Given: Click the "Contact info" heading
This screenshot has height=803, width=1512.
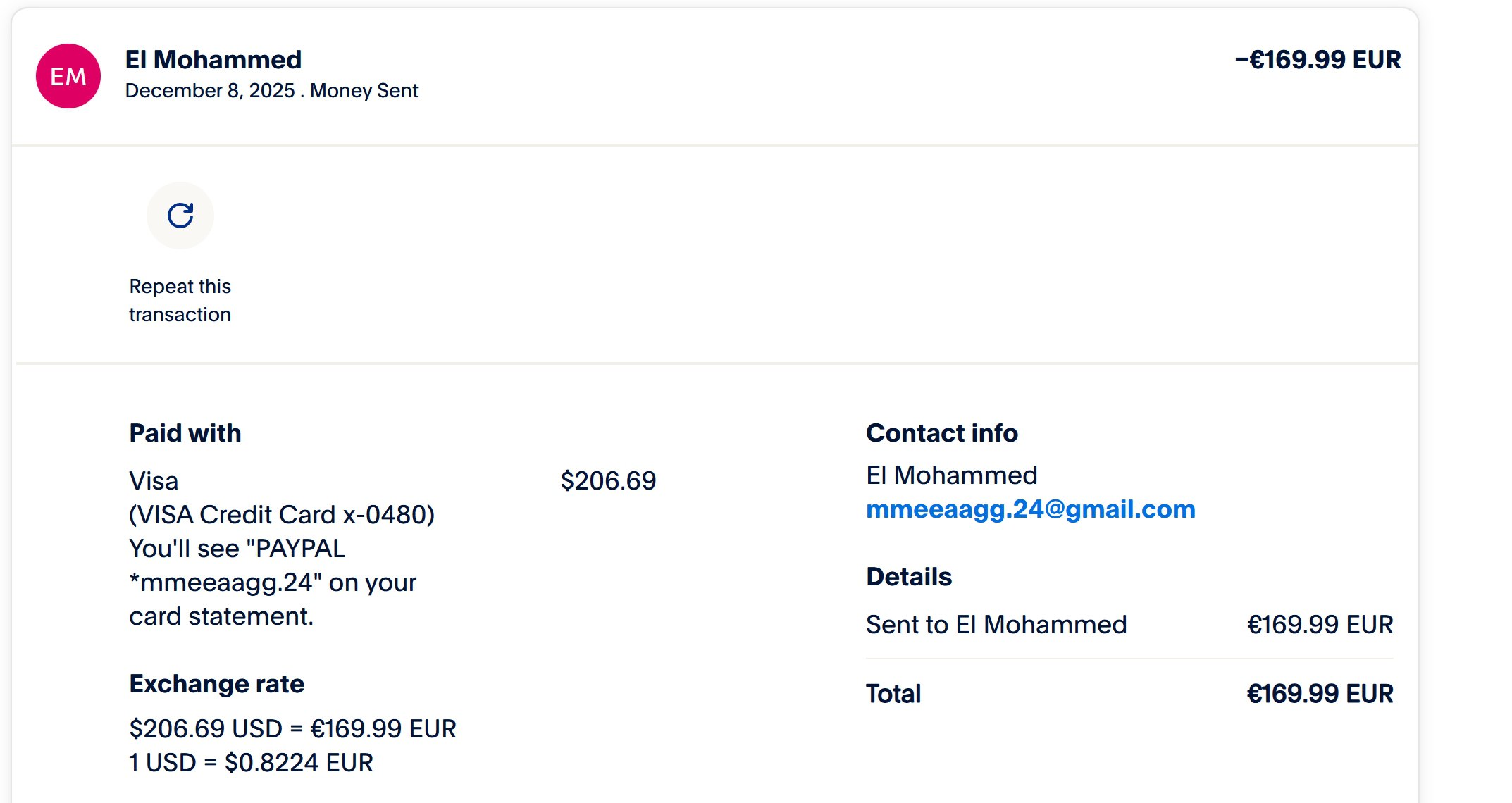Looking at the screenshot, I should (x=942, y=433).
